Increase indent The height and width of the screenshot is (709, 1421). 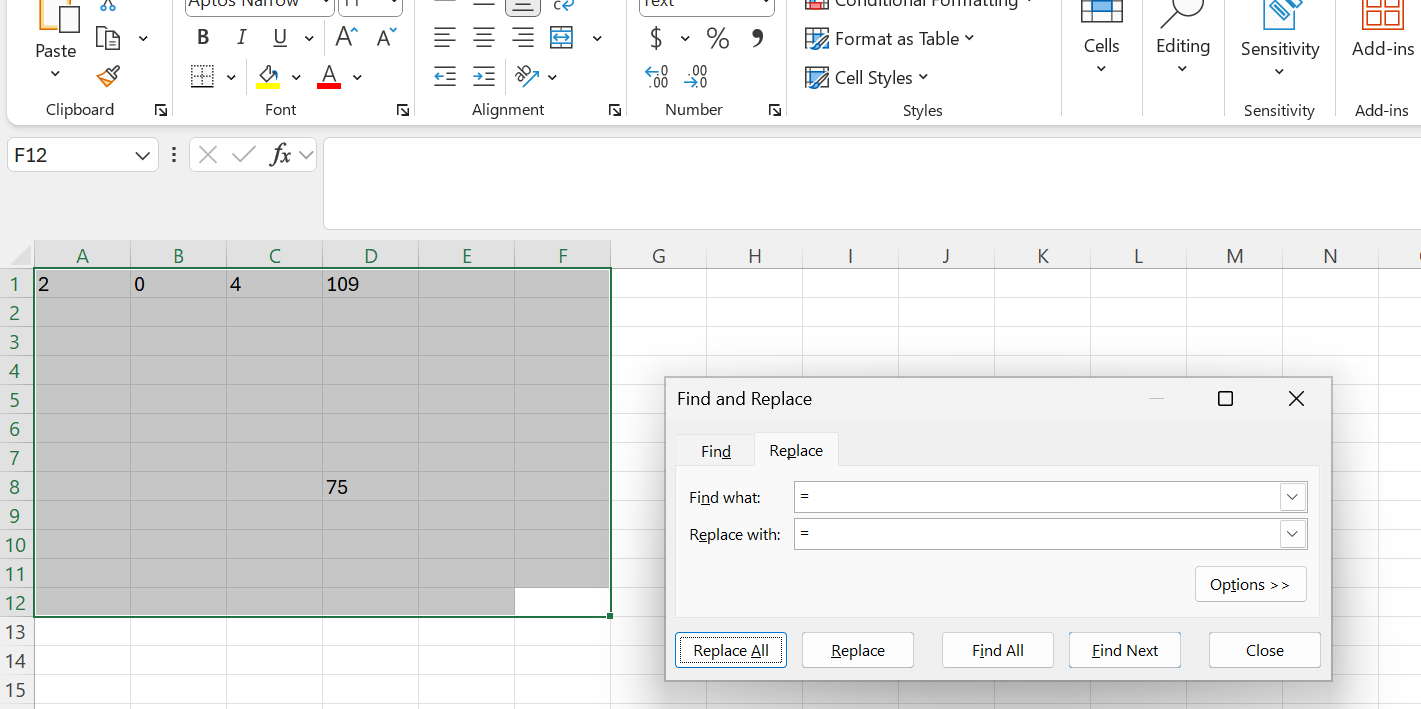tap(484, 77)
